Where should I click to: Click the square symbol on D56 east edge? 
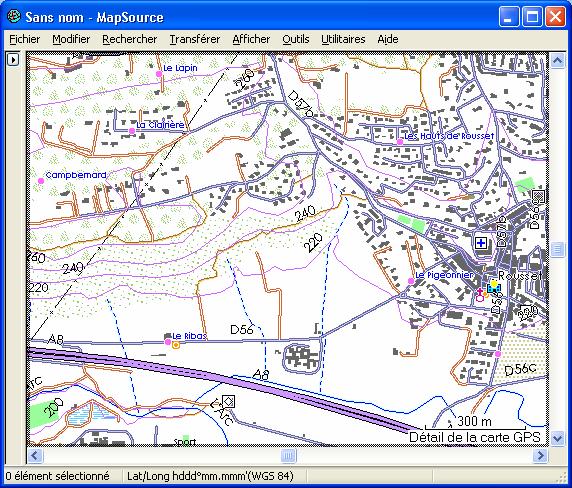point(538,197)
